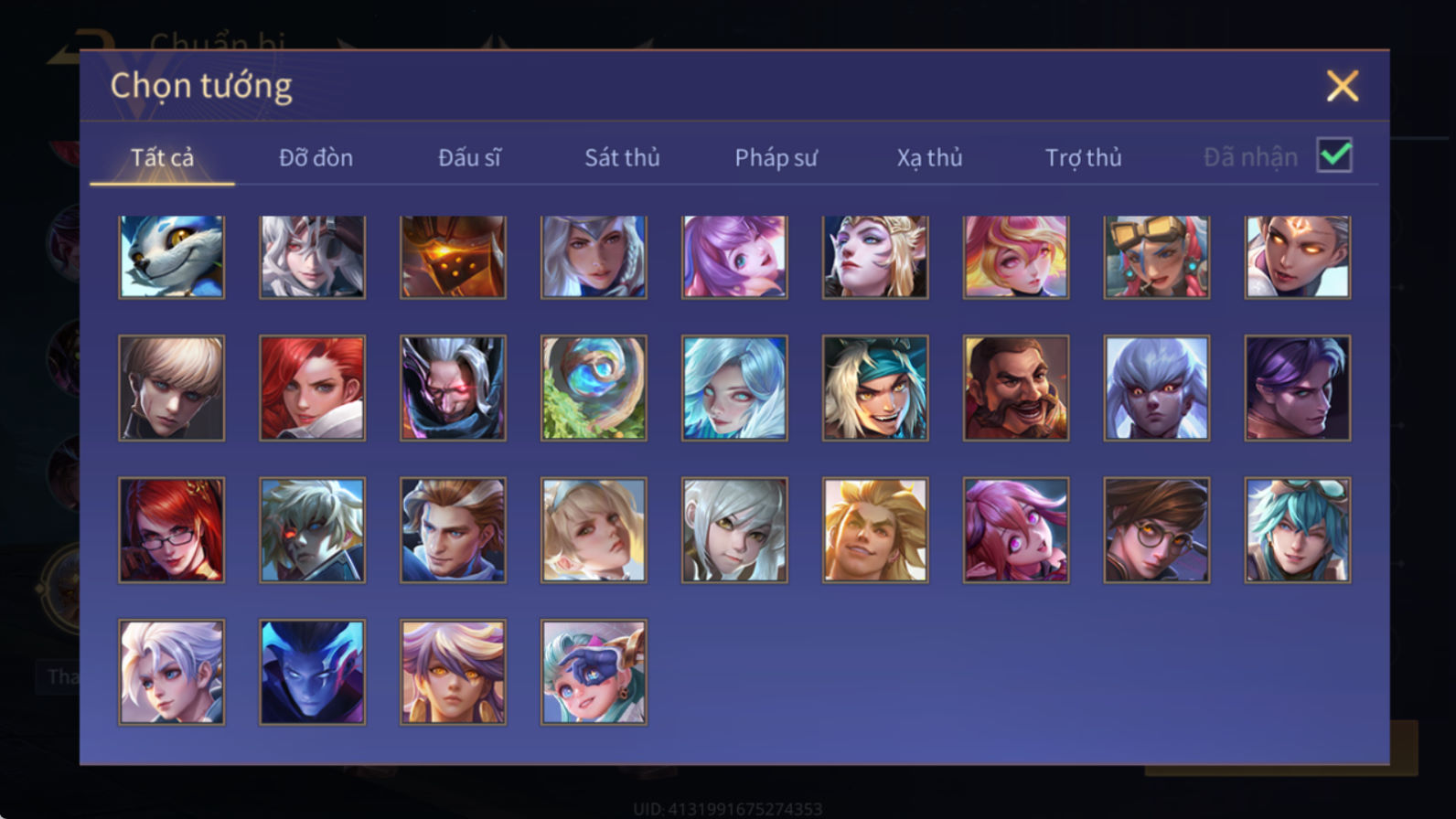Open the Sát thủ tab
The height and width of the screenshot is (819, 1456).
pyautogui.click(x=622, y=157)
